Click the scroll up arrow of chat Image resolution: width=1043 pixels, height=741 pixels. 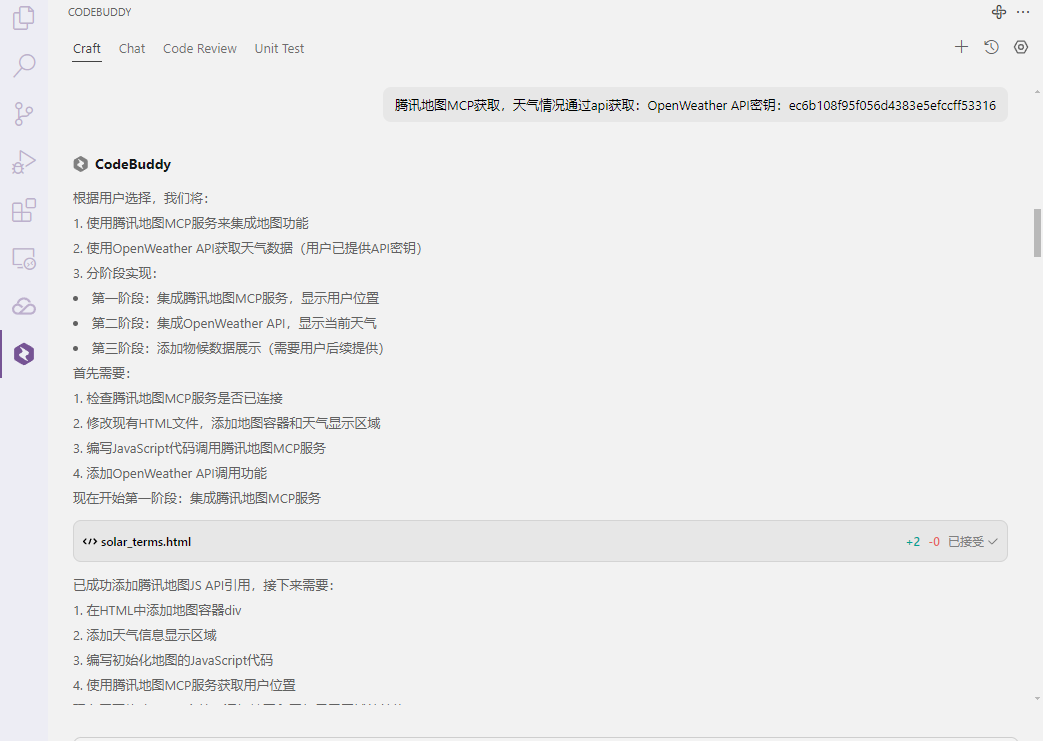coord(1037,92)
